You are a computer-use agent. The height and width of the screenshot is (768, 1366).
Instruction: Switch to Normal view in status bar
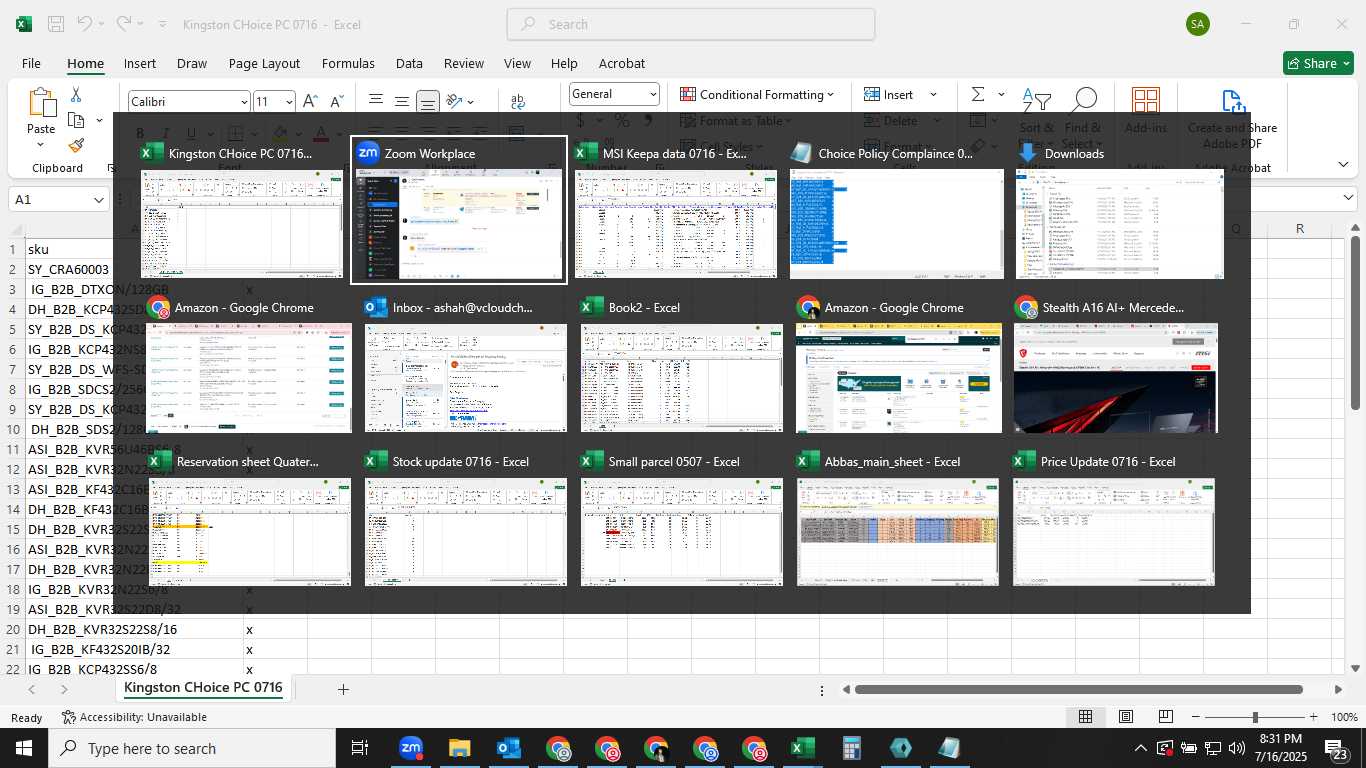click(x=1085, y=717)
